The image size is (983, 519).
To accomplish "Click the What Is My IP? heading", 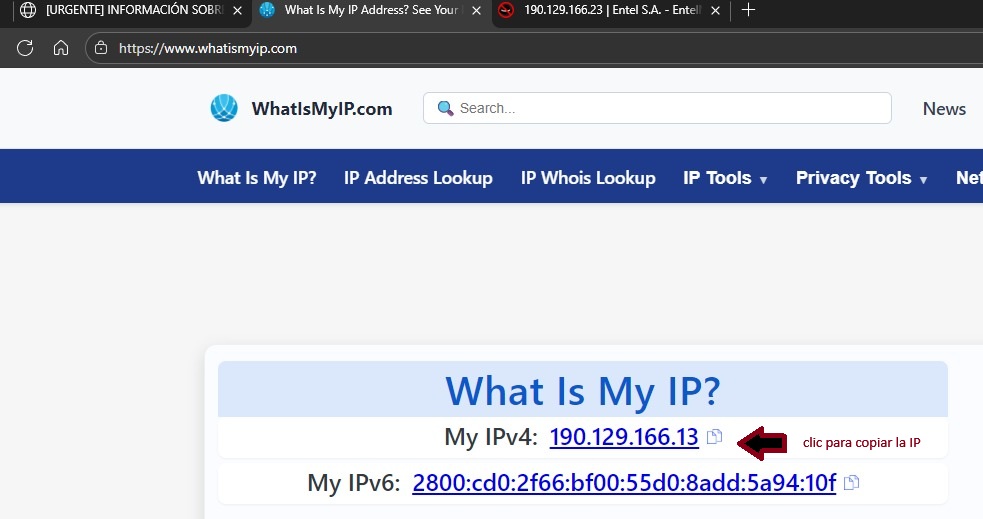I will coord(583,391).
